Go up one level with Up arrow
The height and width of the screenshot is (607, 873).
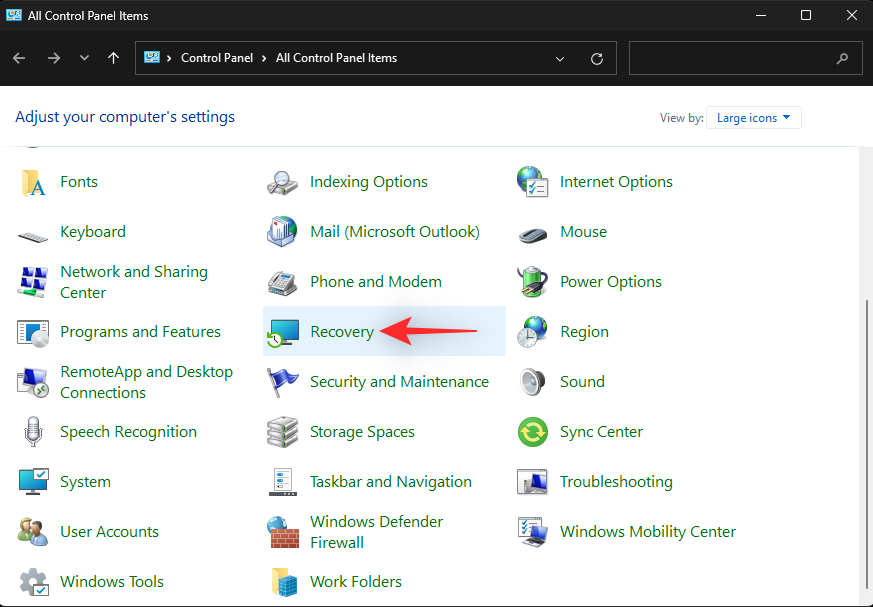[x=114, y=58]
